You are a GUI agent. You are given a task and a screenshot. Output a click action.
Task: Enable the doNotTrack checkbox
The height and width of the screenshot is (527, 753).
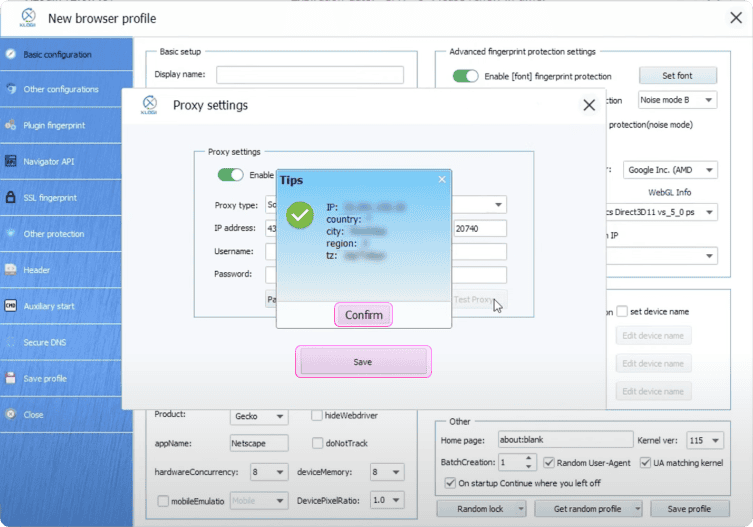point(317,443)
